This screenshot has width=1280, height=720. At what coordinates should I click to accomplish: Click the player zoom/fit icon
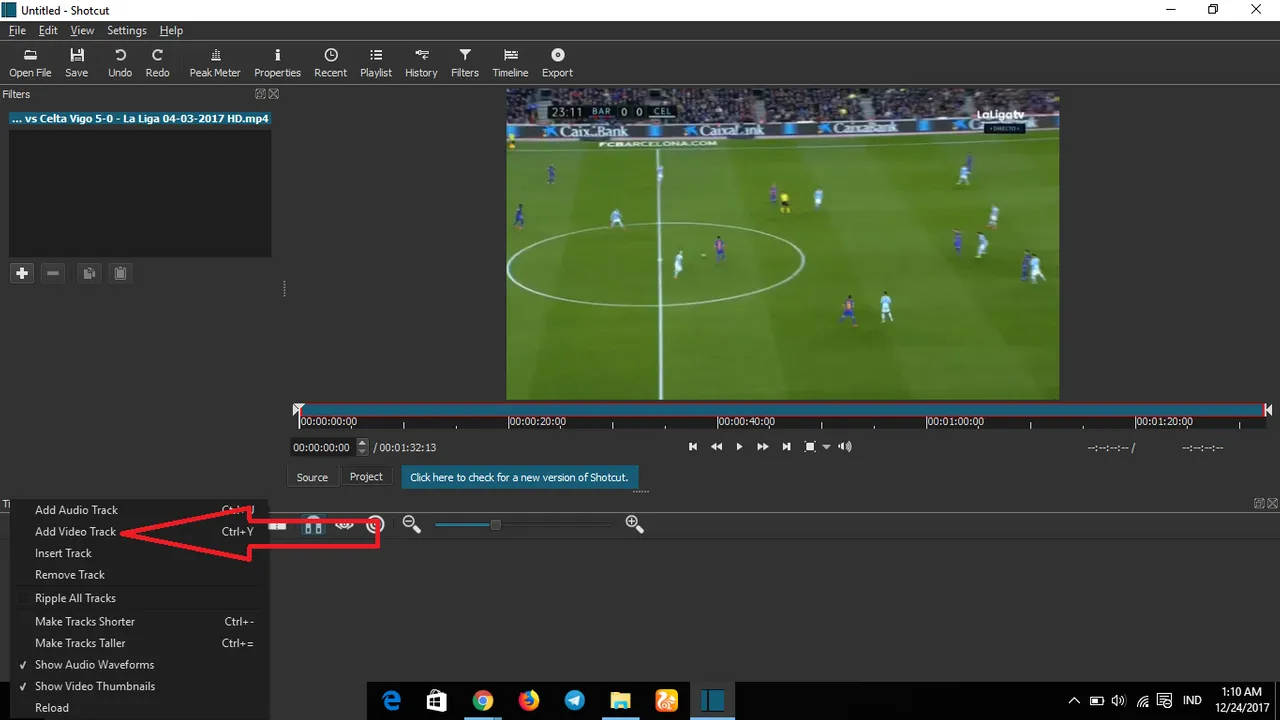tap(811, 447)
